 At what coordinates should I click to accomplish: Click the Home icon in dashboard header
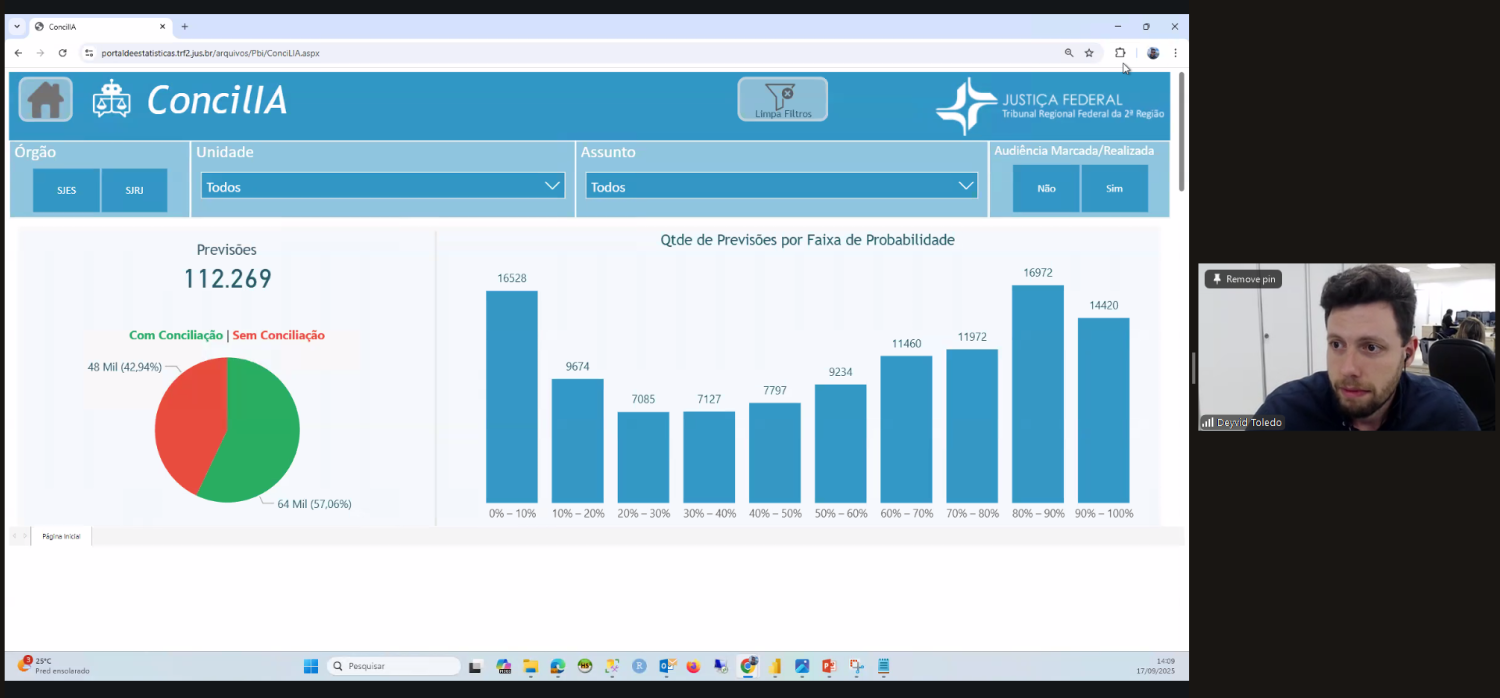[45, 100]
